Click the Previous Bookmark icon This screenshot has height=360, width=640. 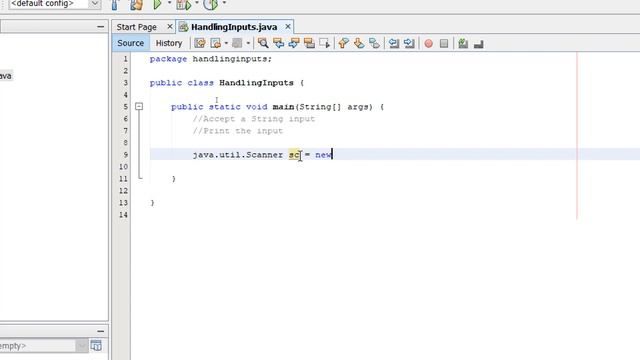[343, 43]
